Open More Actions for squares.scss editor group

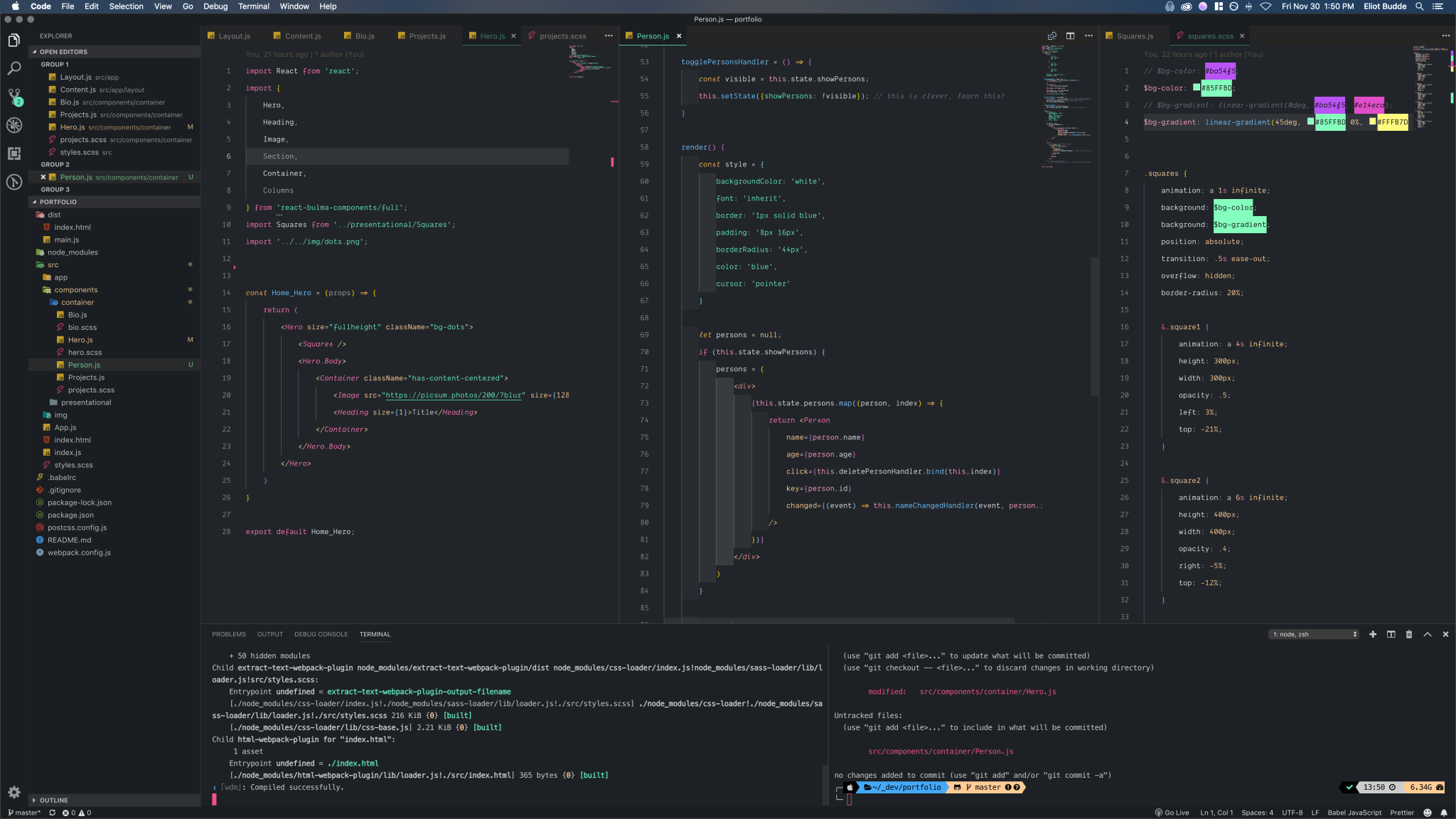1445,36
